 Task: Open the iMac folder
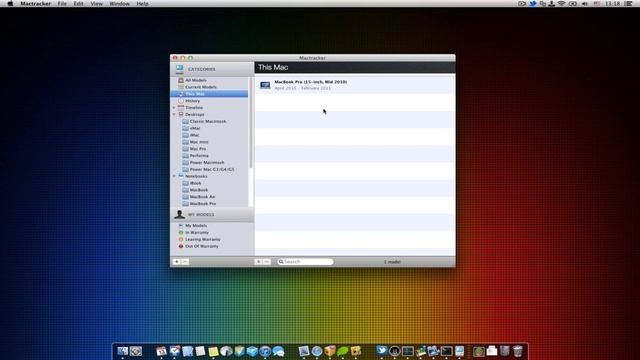tap(209, 135)
